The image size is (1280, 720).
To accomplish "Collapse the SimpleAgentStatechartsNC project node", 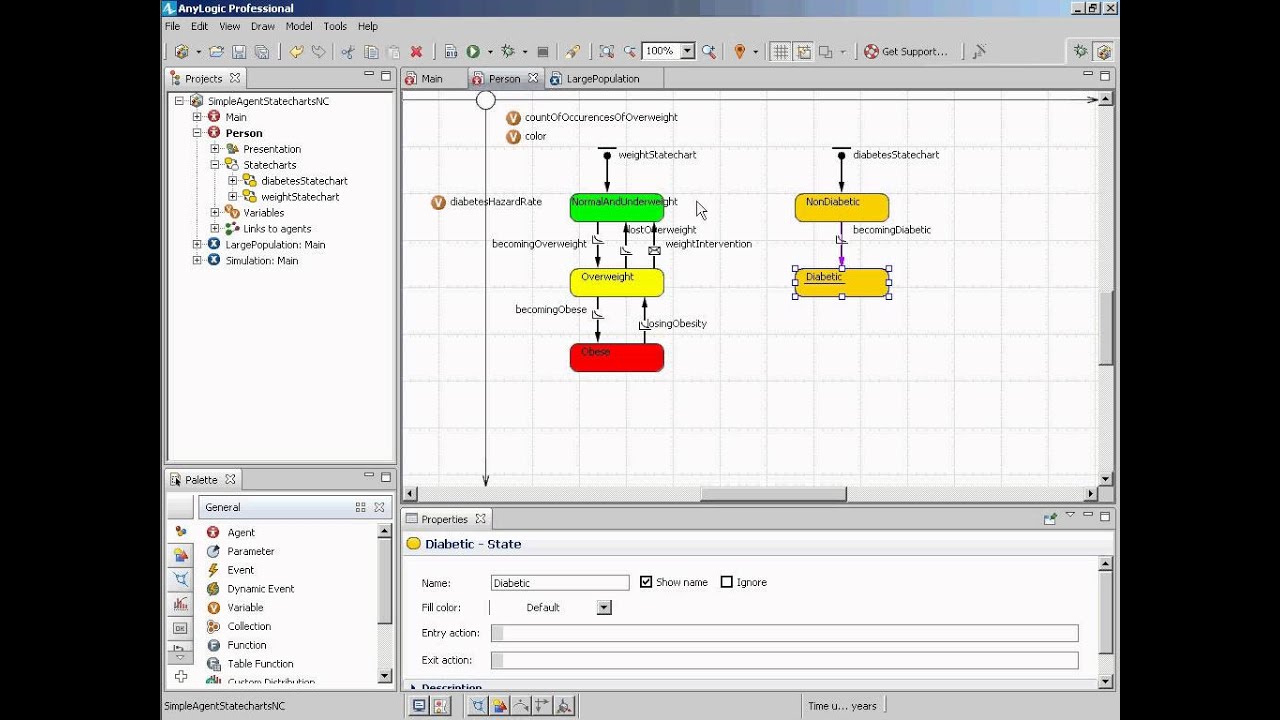I will click(x=179, y=101).
